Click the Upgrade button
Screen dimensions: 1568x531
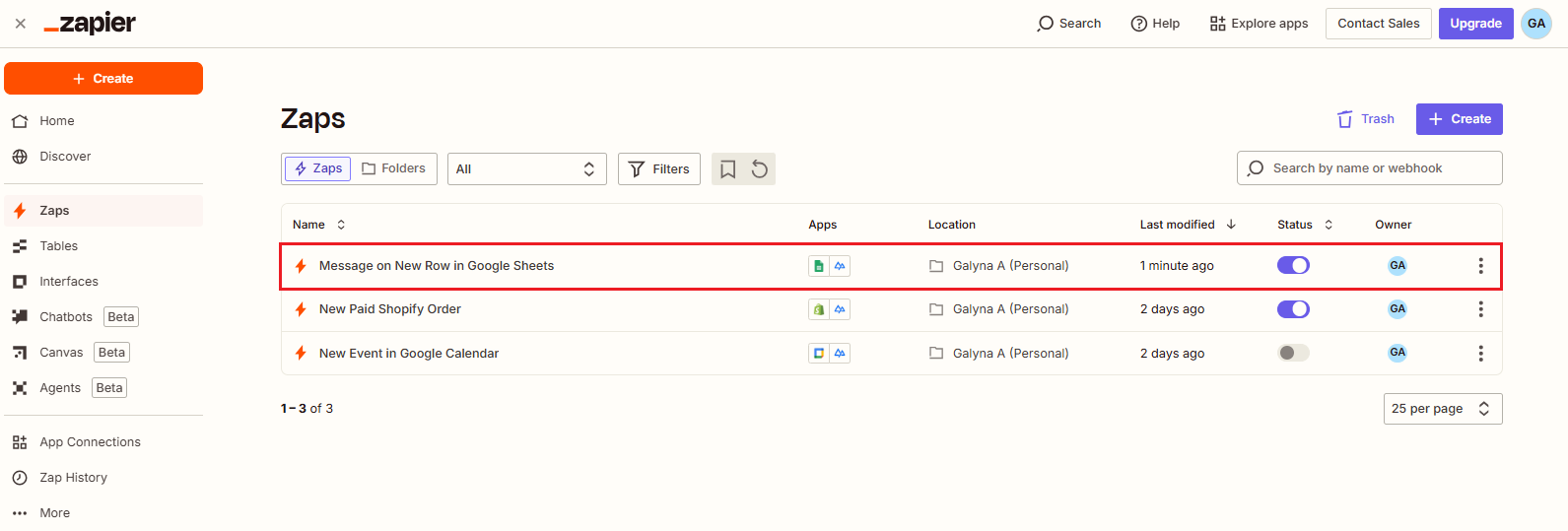[x=1475, y=24]
